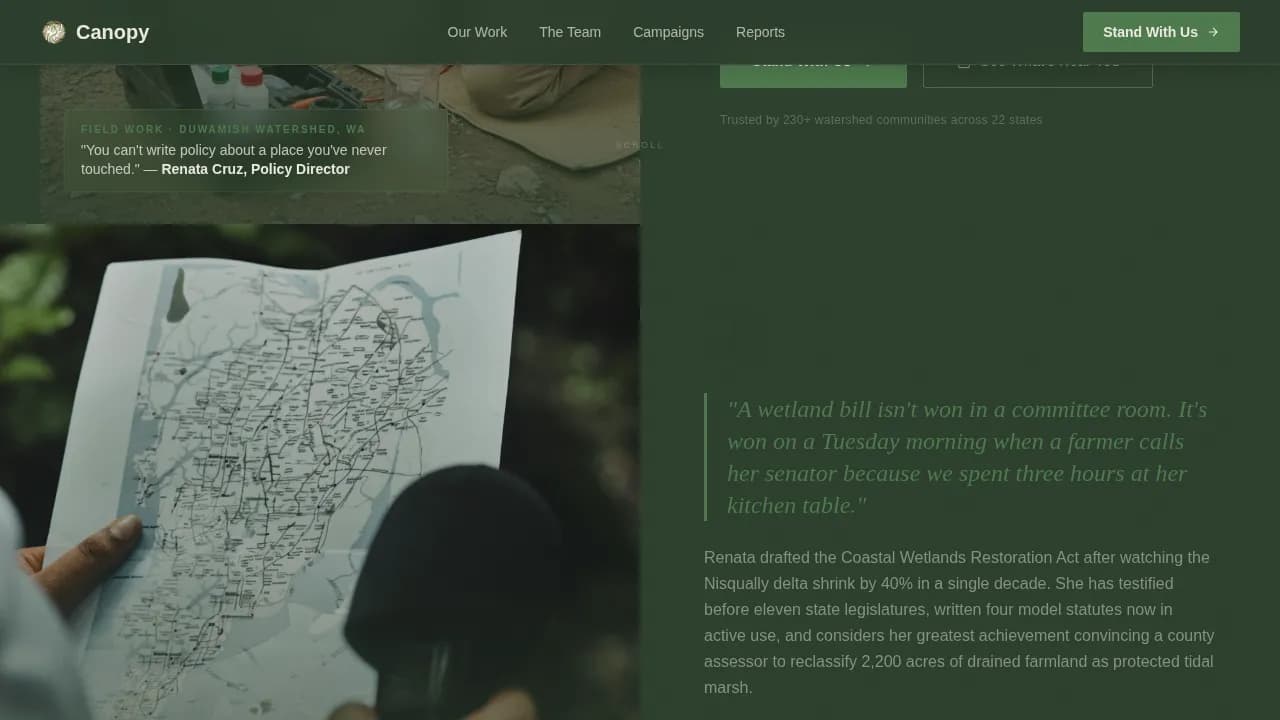Click the Duwamish Watershed field work caption
Screen dimensions: 1280x720
(222, 129)
